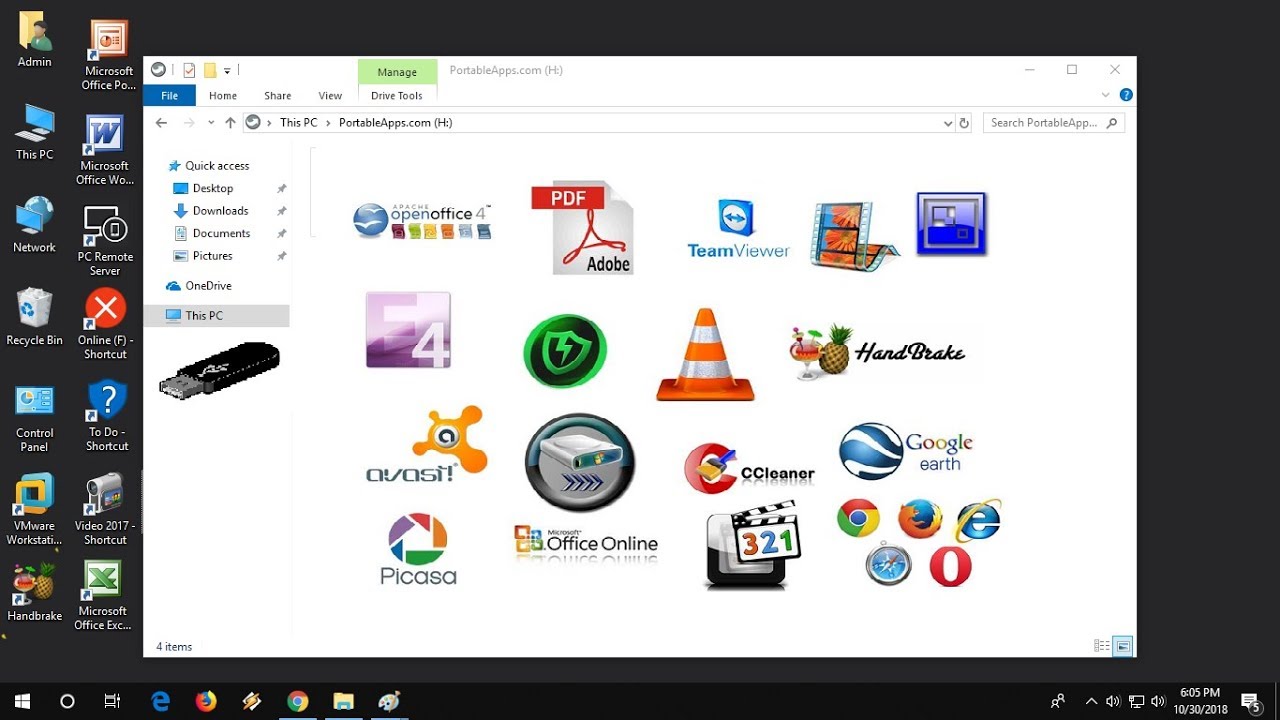Select This PC in the navigation pane
The height and width of the screenshot is (720, 1280).
point(216,316)
